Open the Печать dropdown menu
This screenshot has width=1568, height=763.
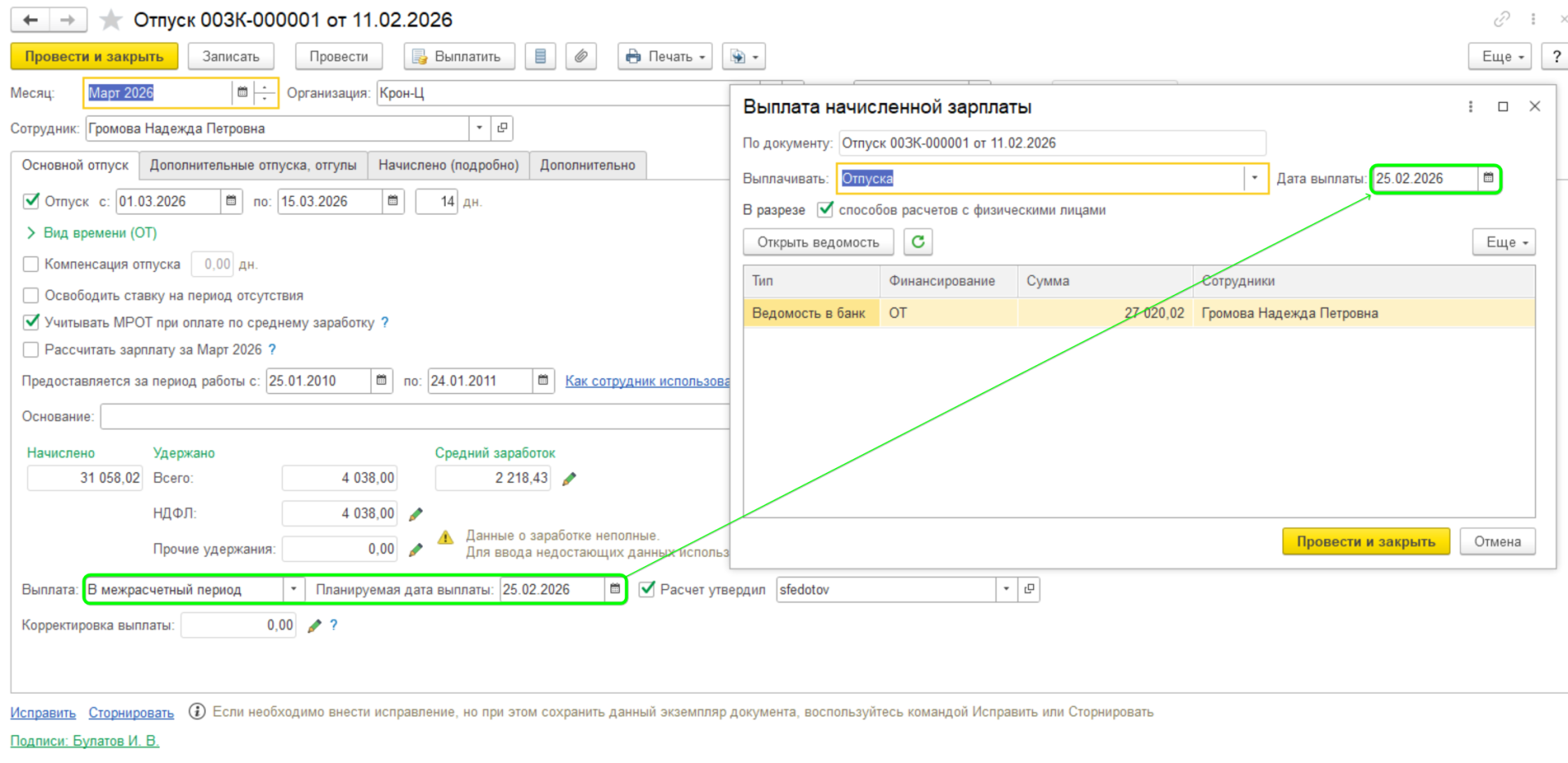665,56
